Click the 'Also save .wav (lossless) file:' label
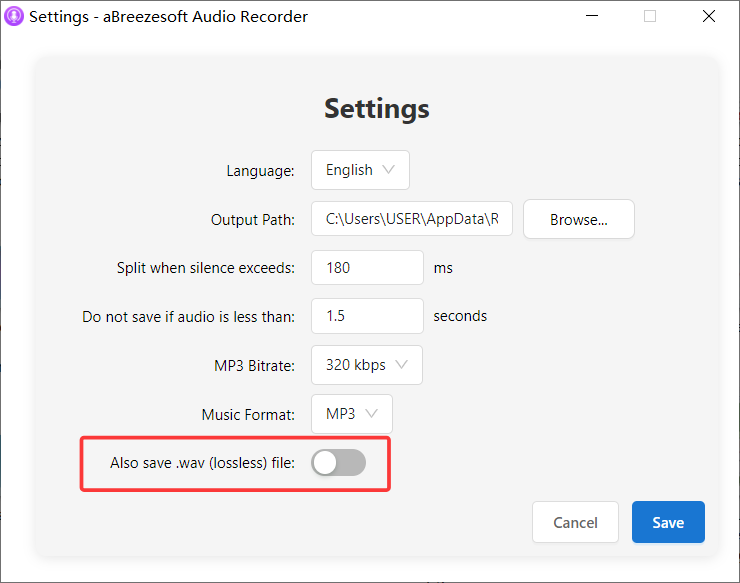 (x=202, y=463)
